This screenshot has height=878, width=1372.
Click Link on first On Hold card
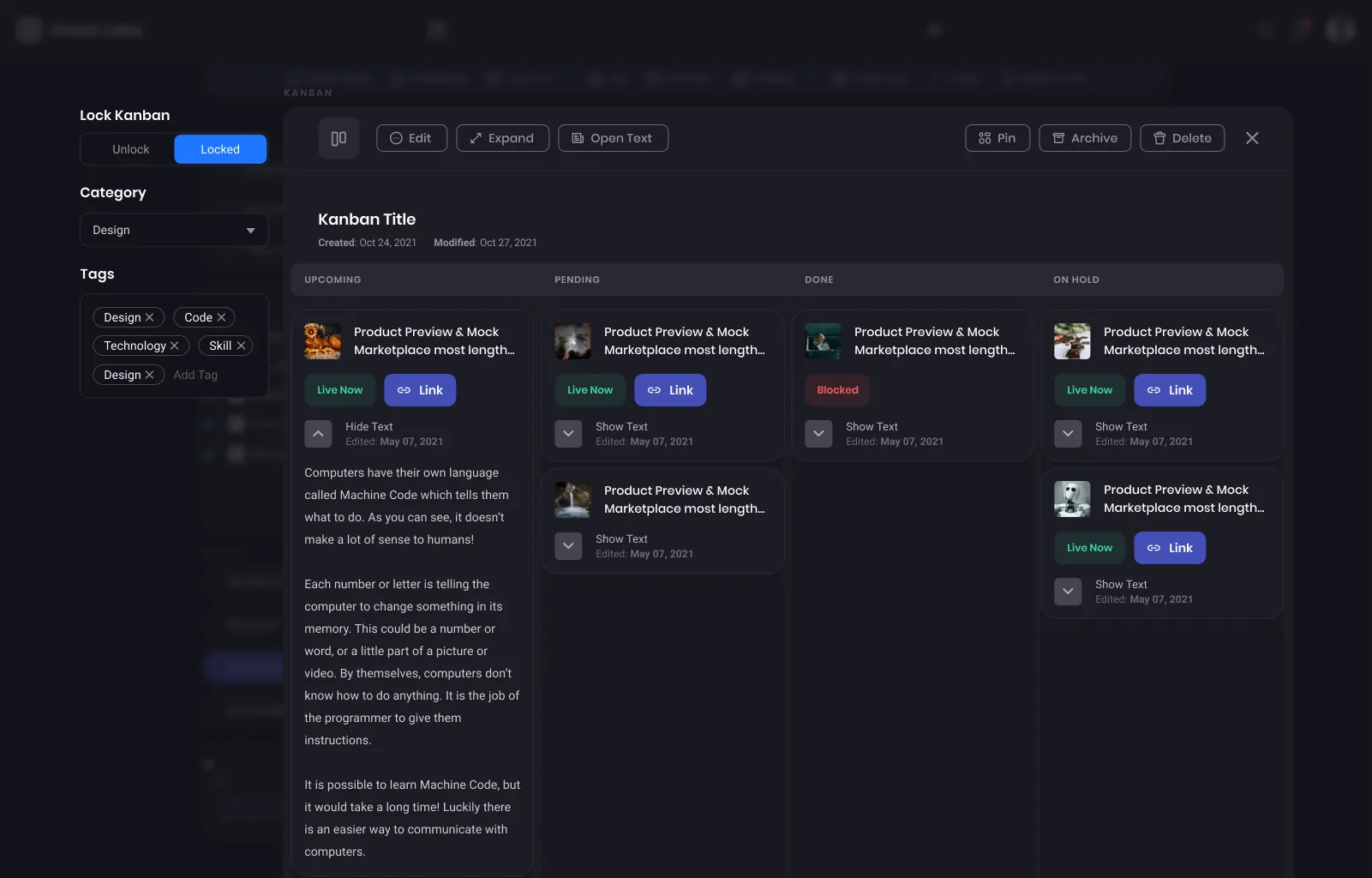tap(1170, 390)
